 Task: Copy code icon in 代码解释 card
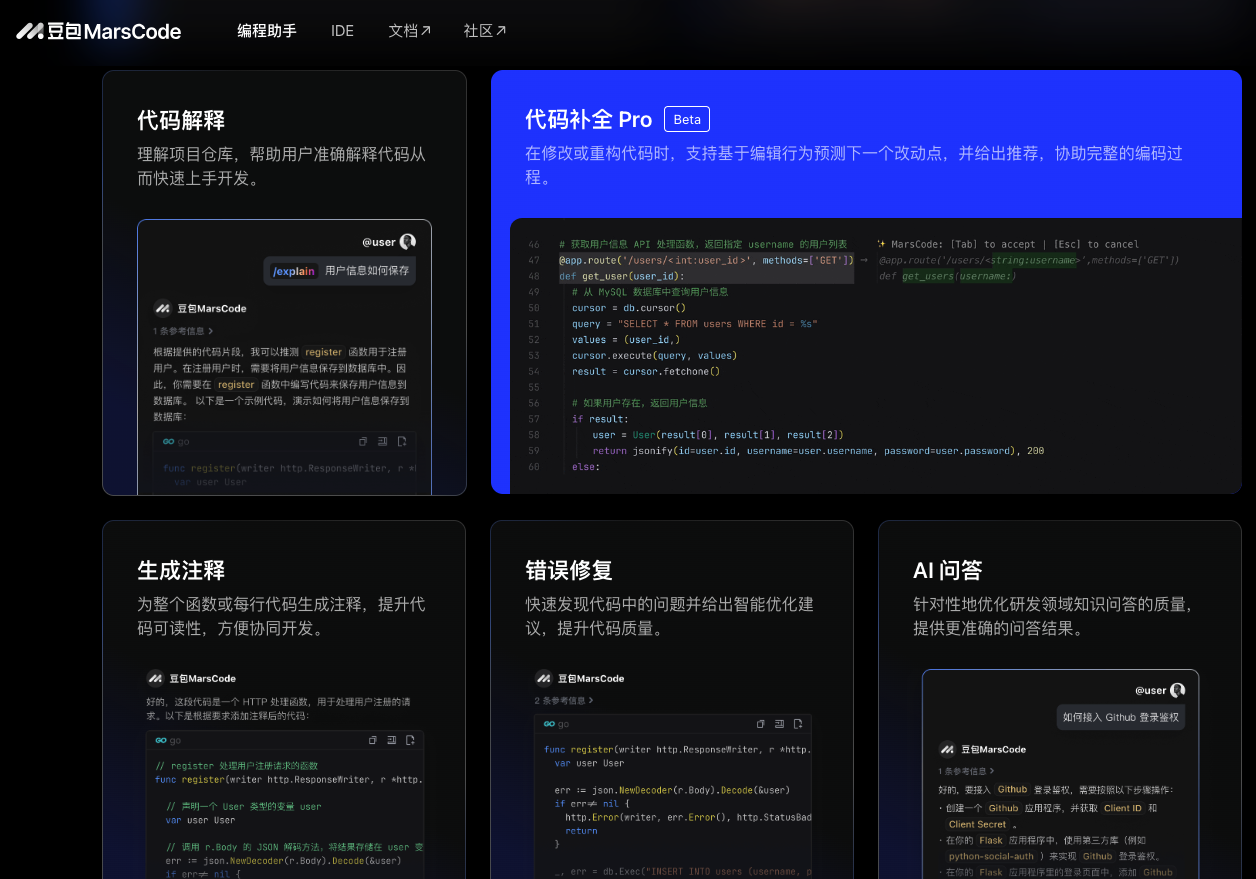tap(363, 441)
